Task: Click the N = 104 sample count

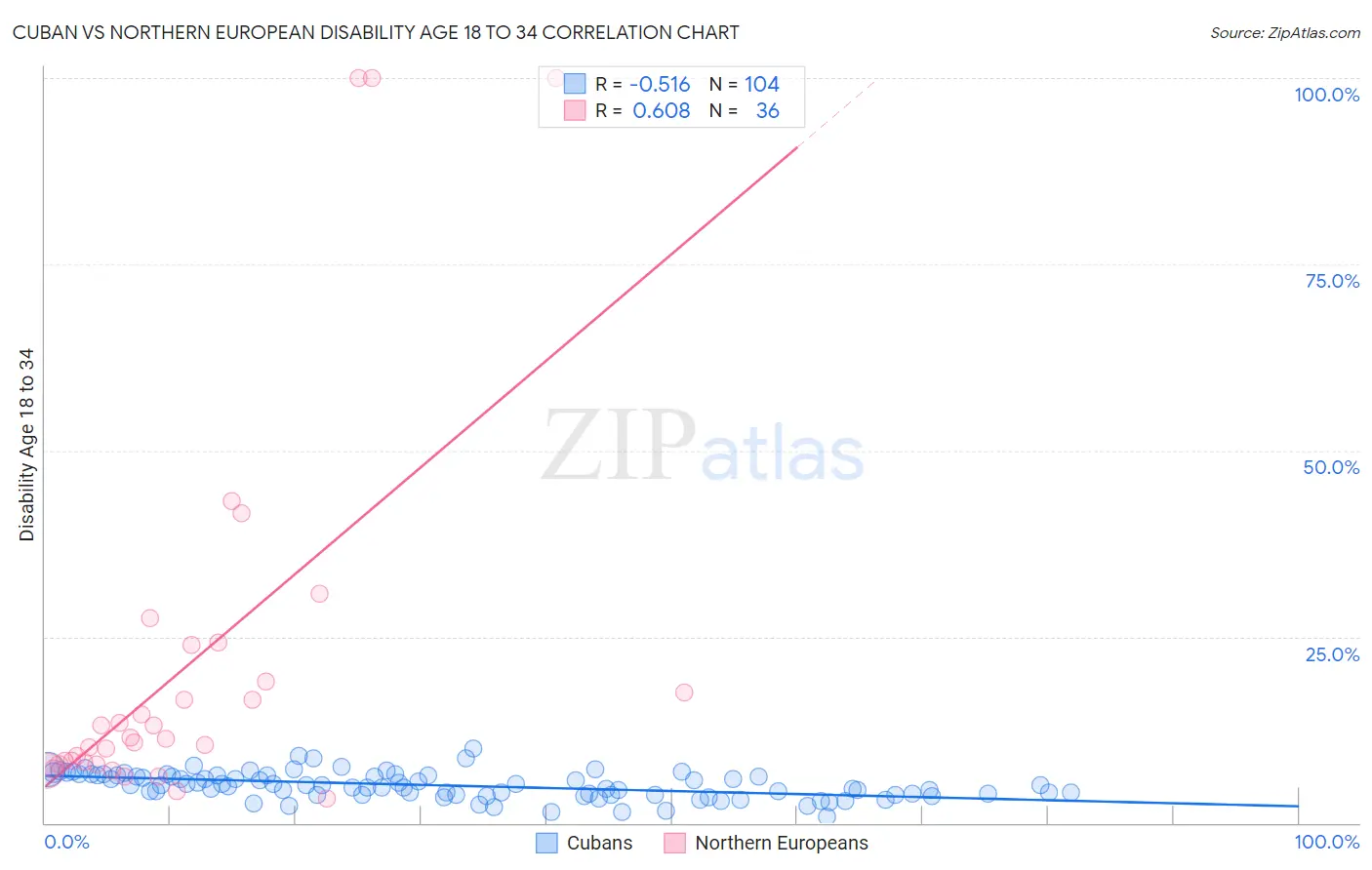Action: pos(745,84)
